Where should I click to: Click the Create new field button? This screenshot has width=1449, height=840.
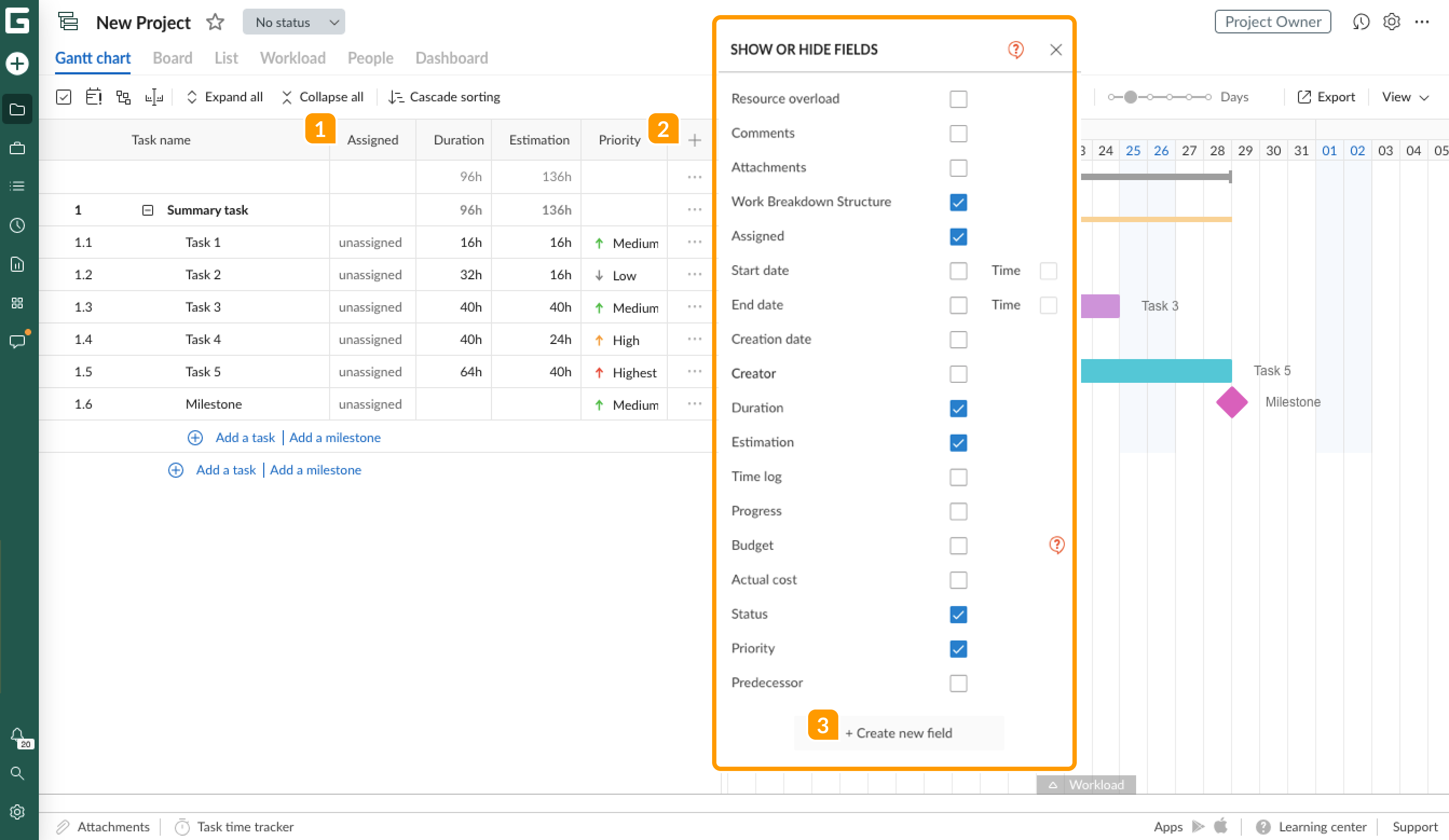[x=899, y=733]
